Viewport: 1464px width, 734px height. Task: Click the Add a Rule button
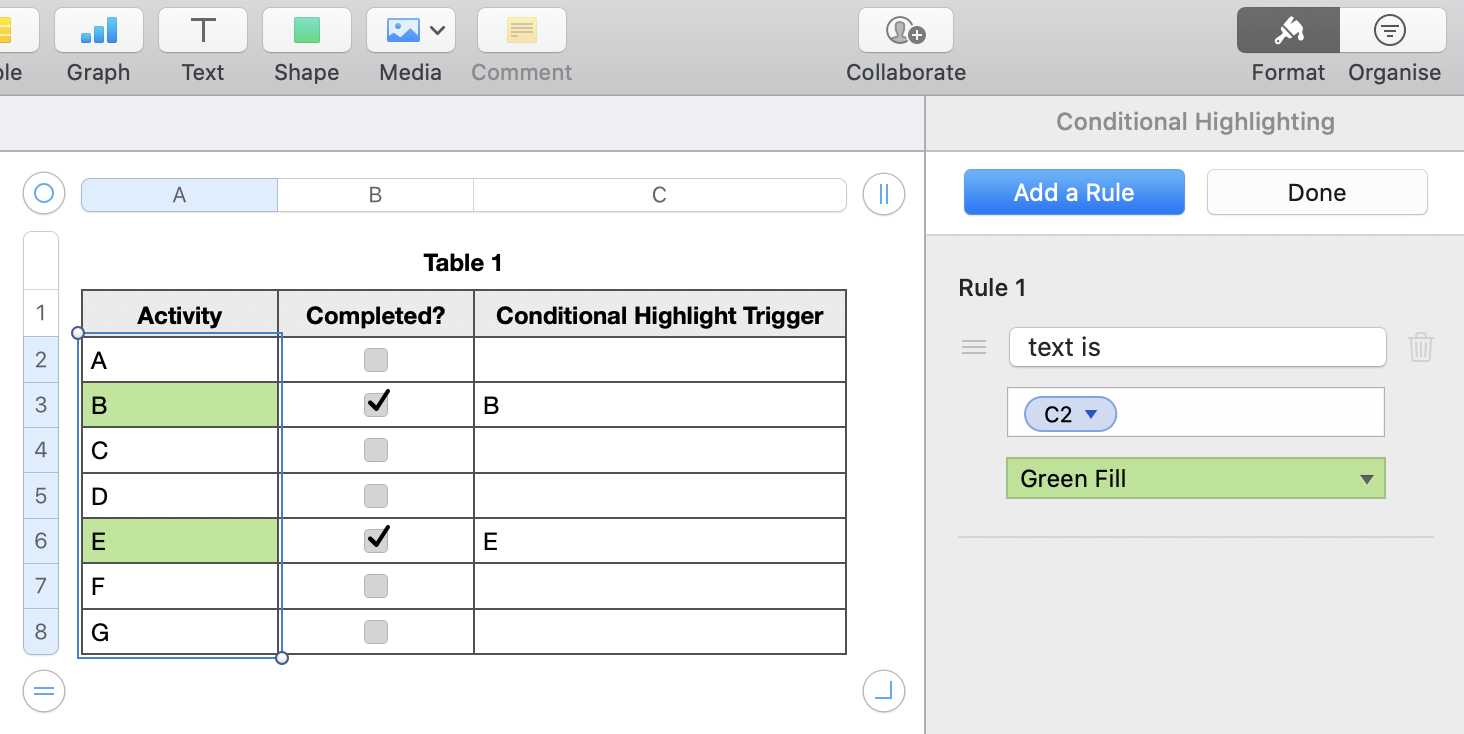point(1074,193)
